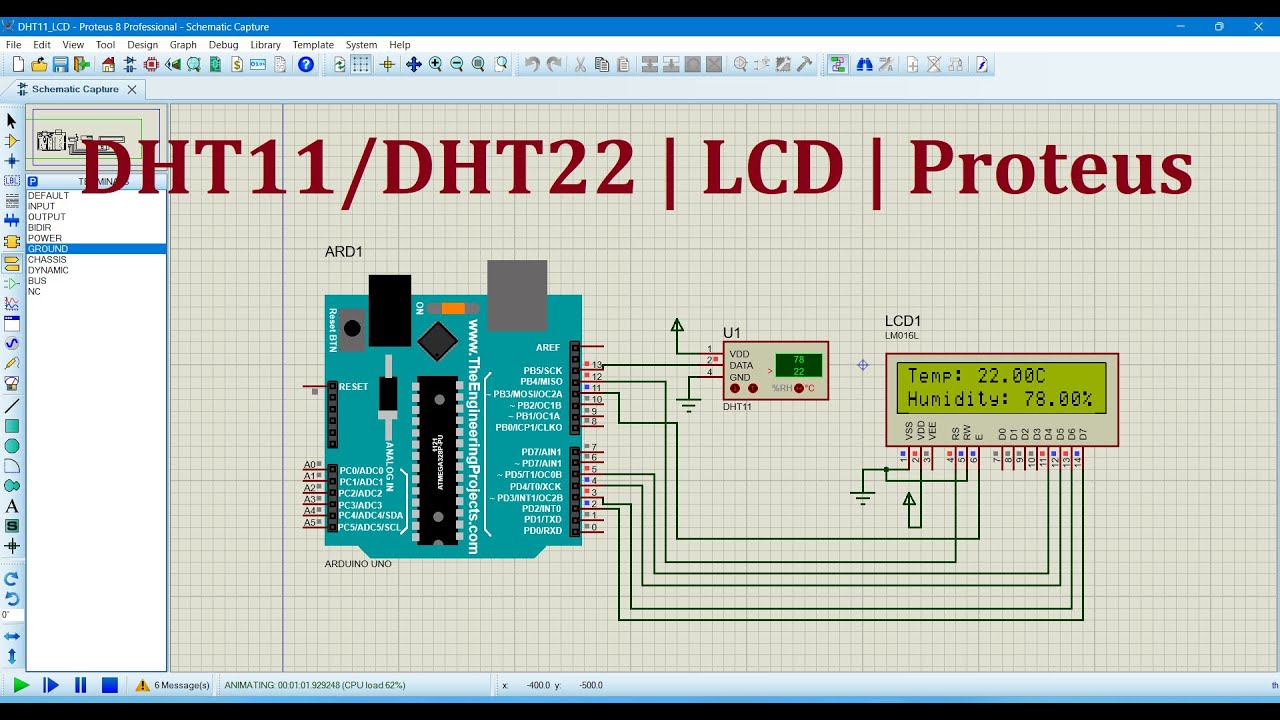Play the simulation
1280x720 pixels.
click(21, 685)
